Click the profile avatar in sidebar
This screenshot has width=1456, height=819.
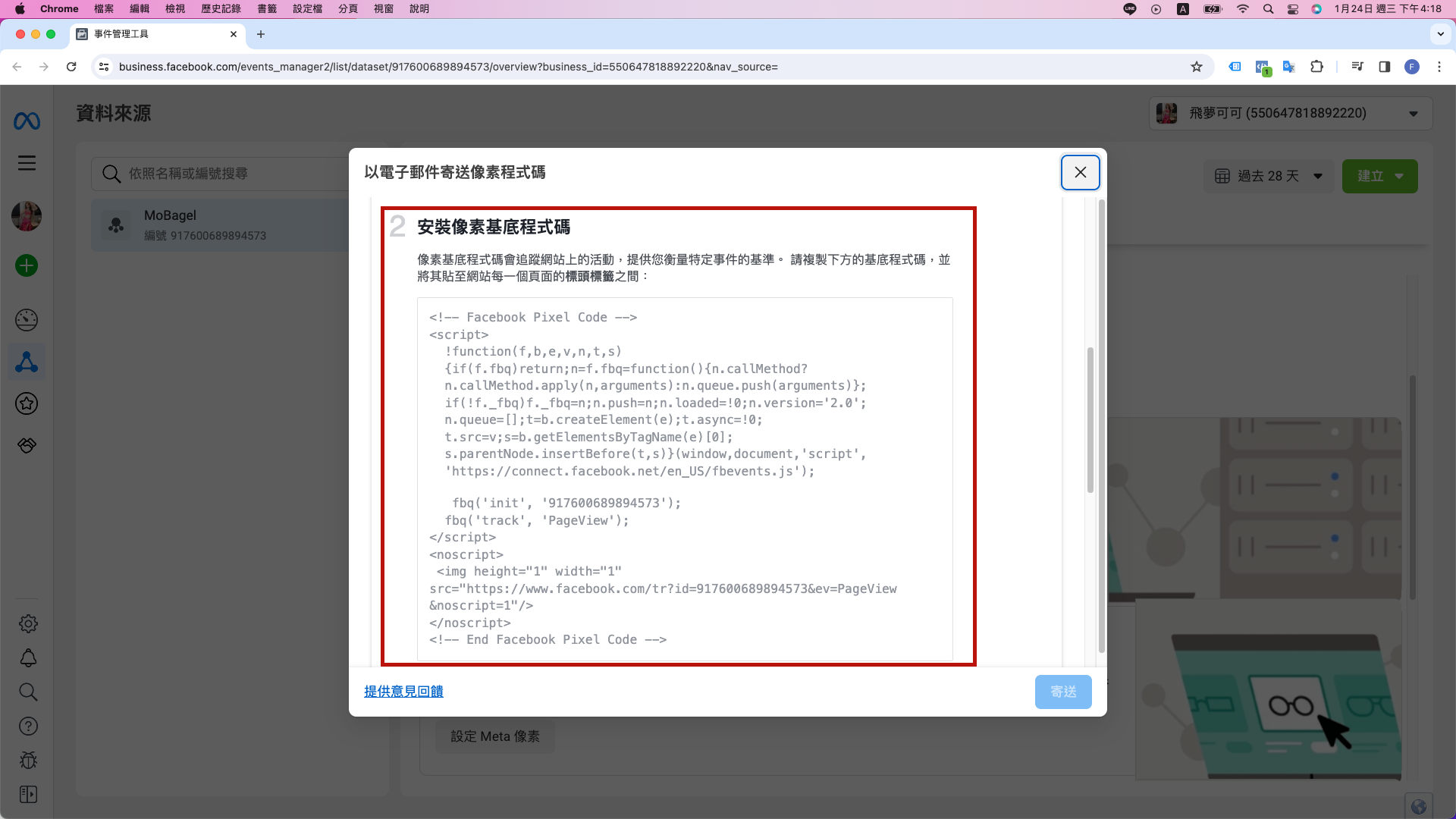coord(27,216)
